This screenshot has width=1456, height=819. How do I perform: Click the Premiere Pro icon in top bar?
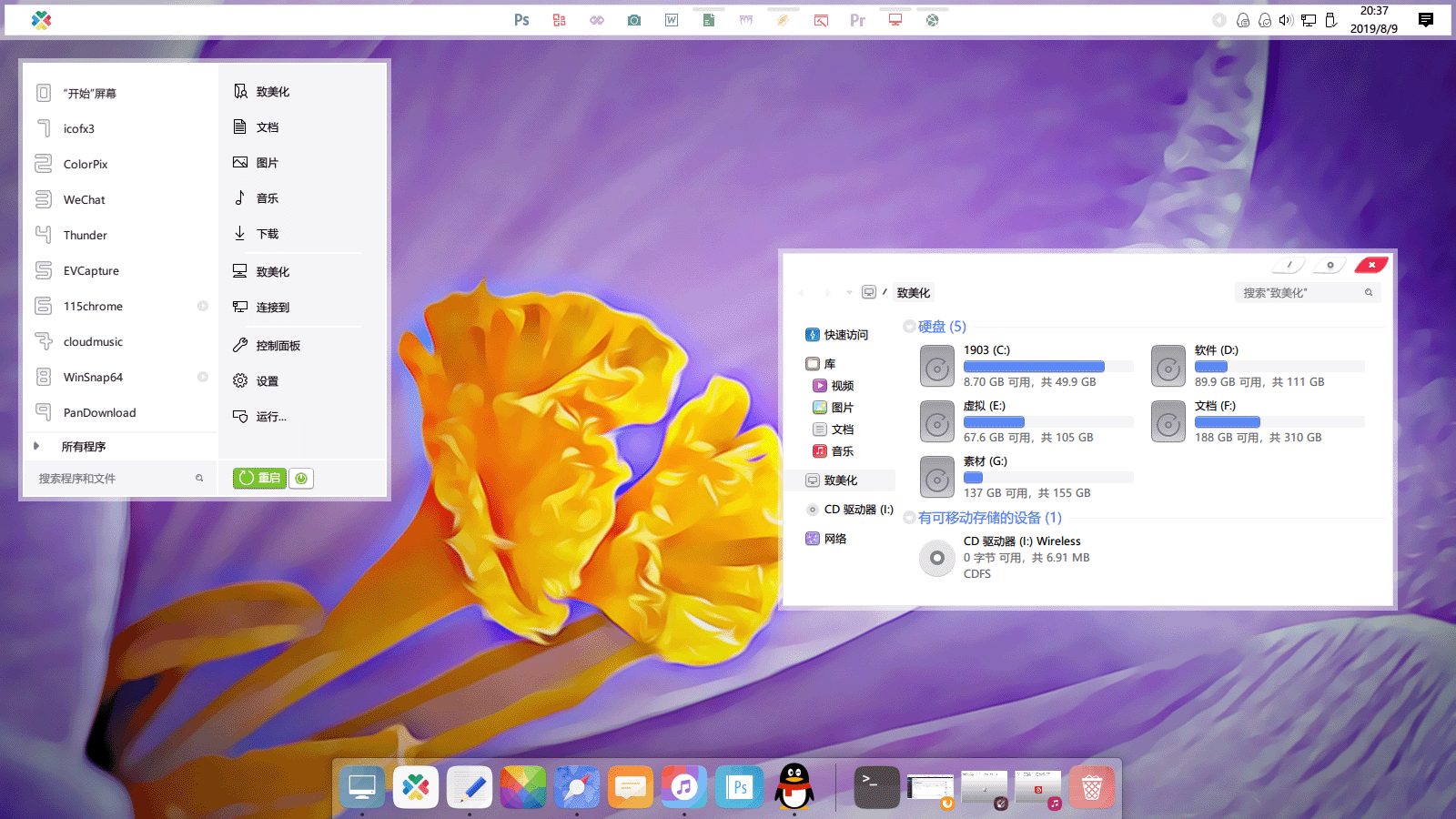click(857, 20)
